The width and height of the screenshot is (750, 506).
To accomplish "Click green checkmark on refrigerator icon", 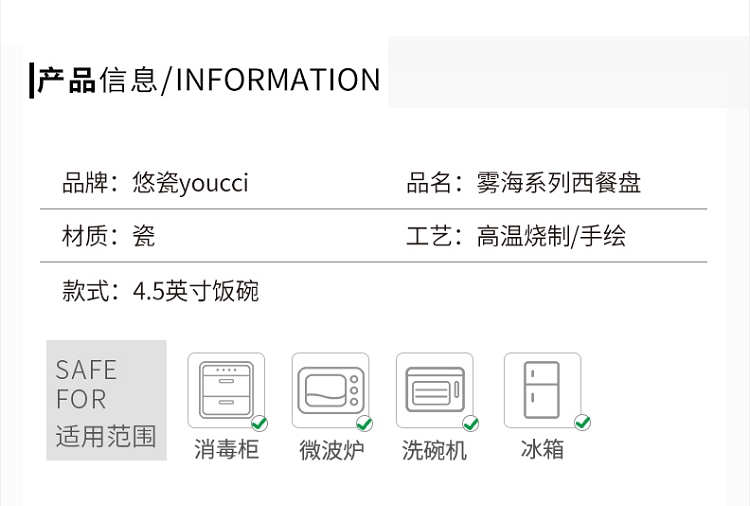I will (583, 422).
